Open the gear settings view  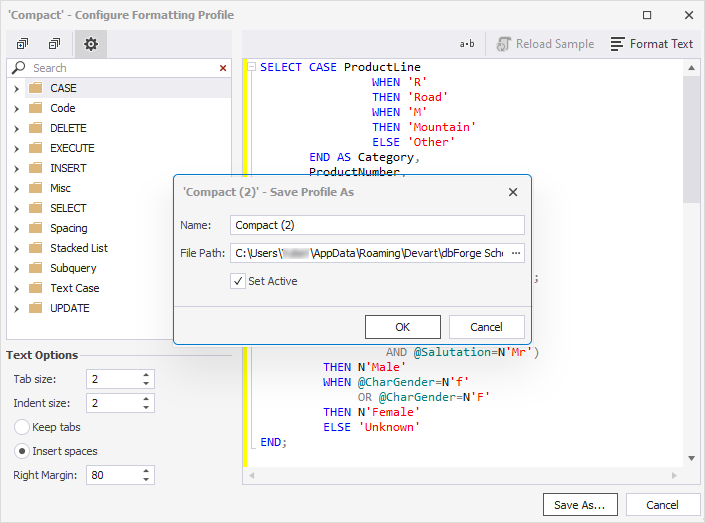tap(91, 44)
